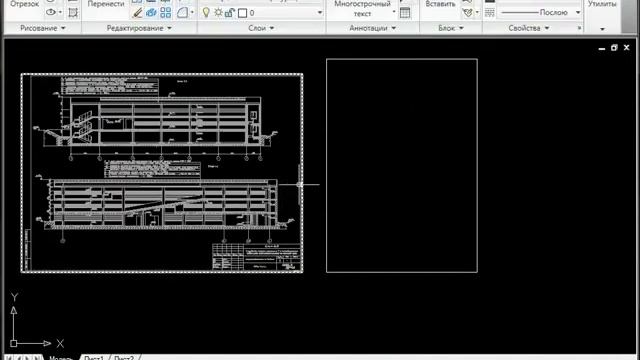Click Многострочный текст button
Image resolution: width=640 pixels, height=360 pixels.
click(362, 9)
